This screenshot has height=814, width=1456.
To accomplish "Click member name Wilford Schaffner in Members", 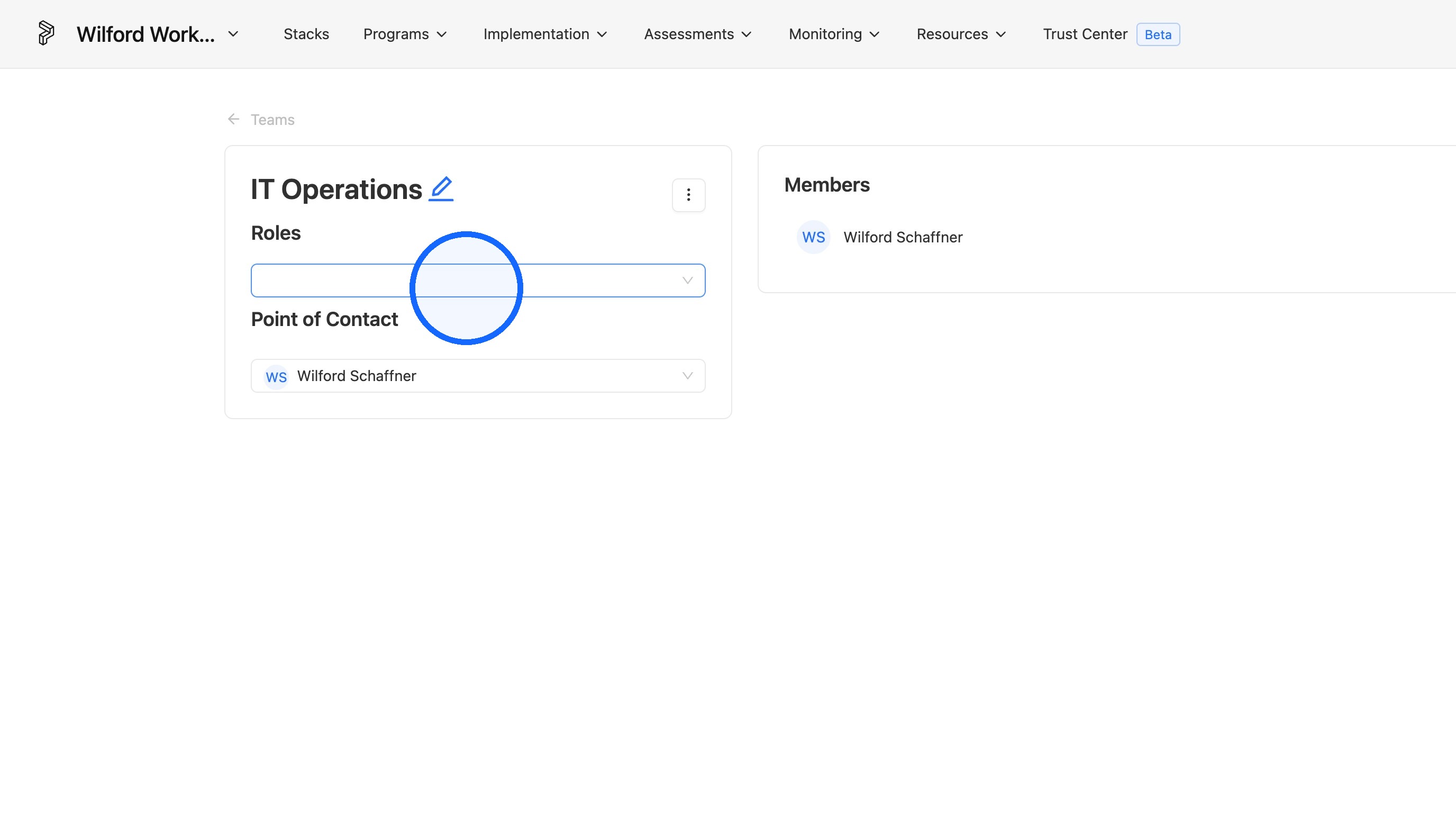I will point(903,238).
